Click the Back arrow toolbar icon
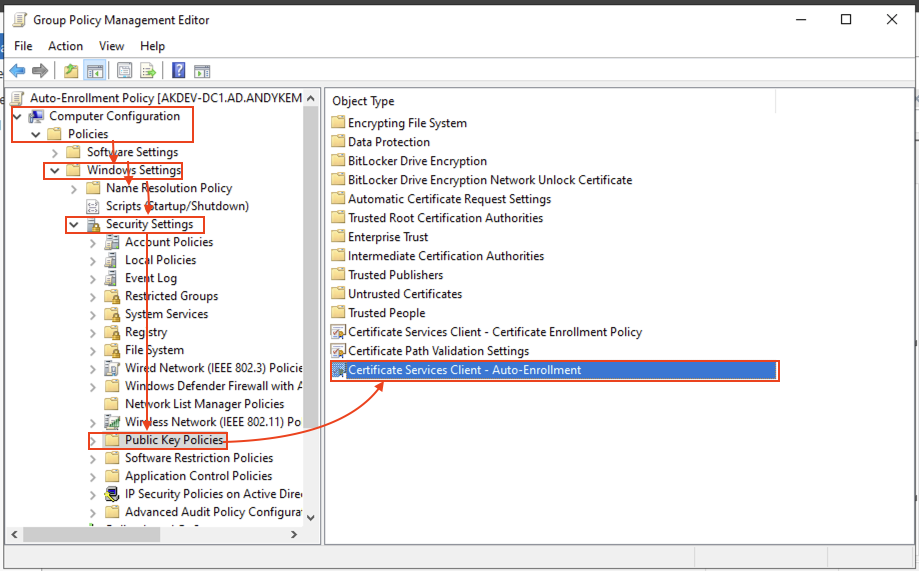 (x=18, y=71)
